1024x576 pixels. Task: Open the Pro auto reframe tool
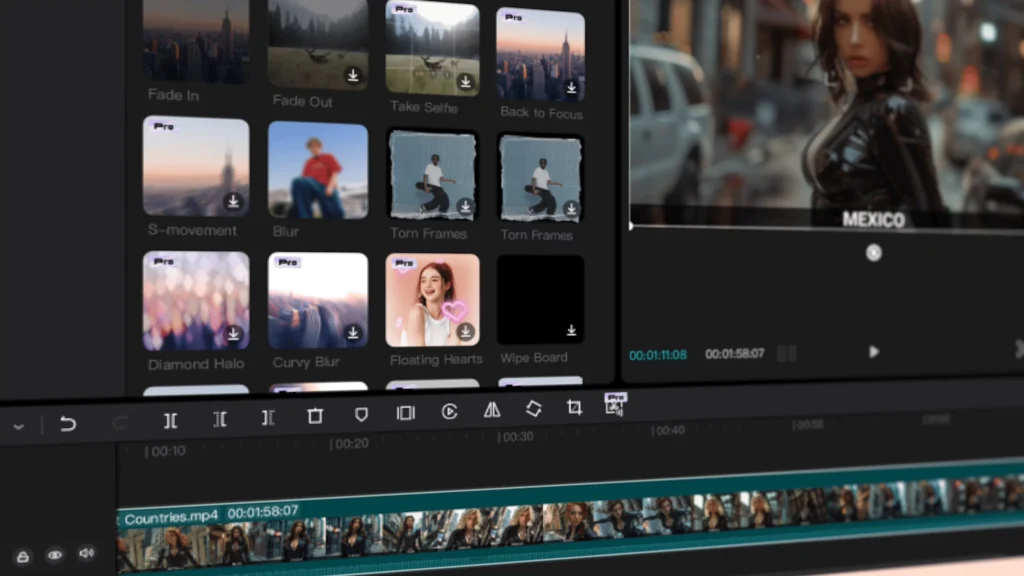615,404
